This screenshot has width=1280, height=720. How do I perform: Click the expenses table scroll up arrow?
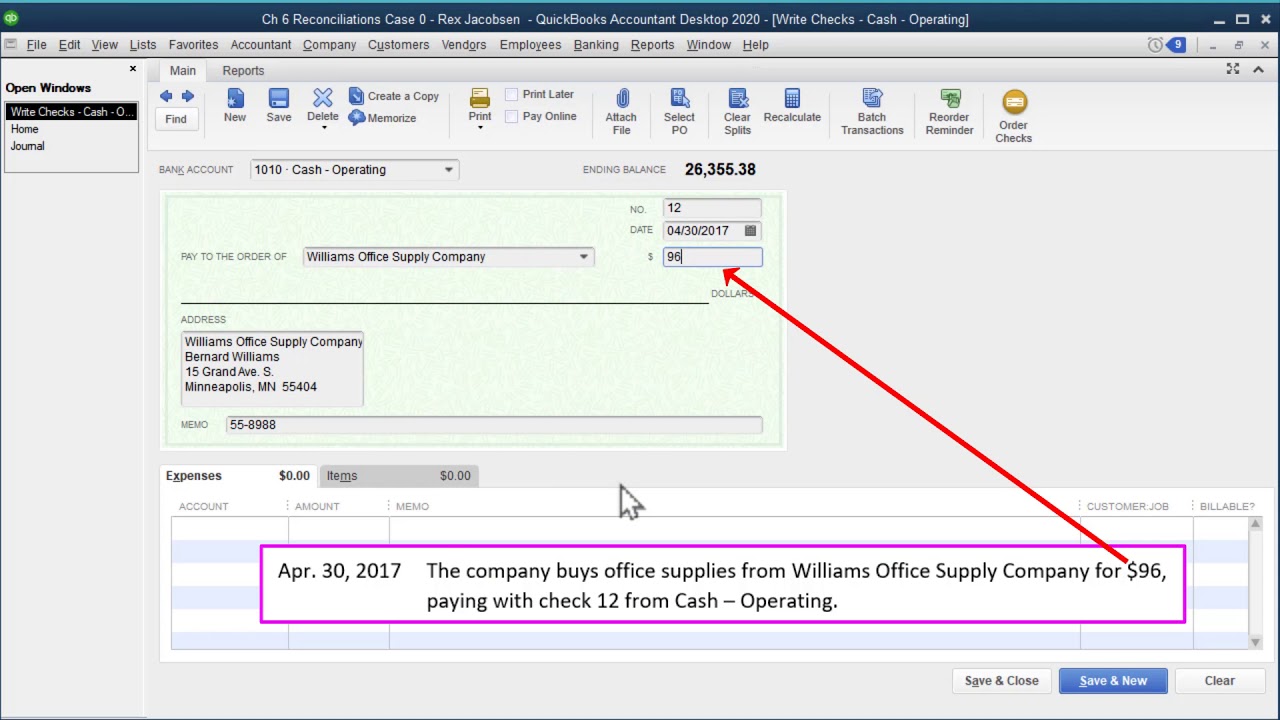click(1255, 523)
